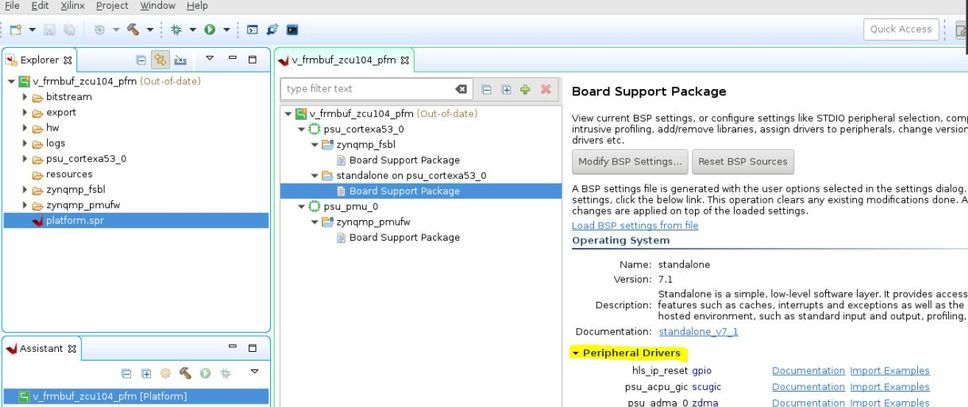Viewport: 968px width, 407px height.
Task: Click the Save All icon in main toolbar
Action: click(x=70, y=30)
